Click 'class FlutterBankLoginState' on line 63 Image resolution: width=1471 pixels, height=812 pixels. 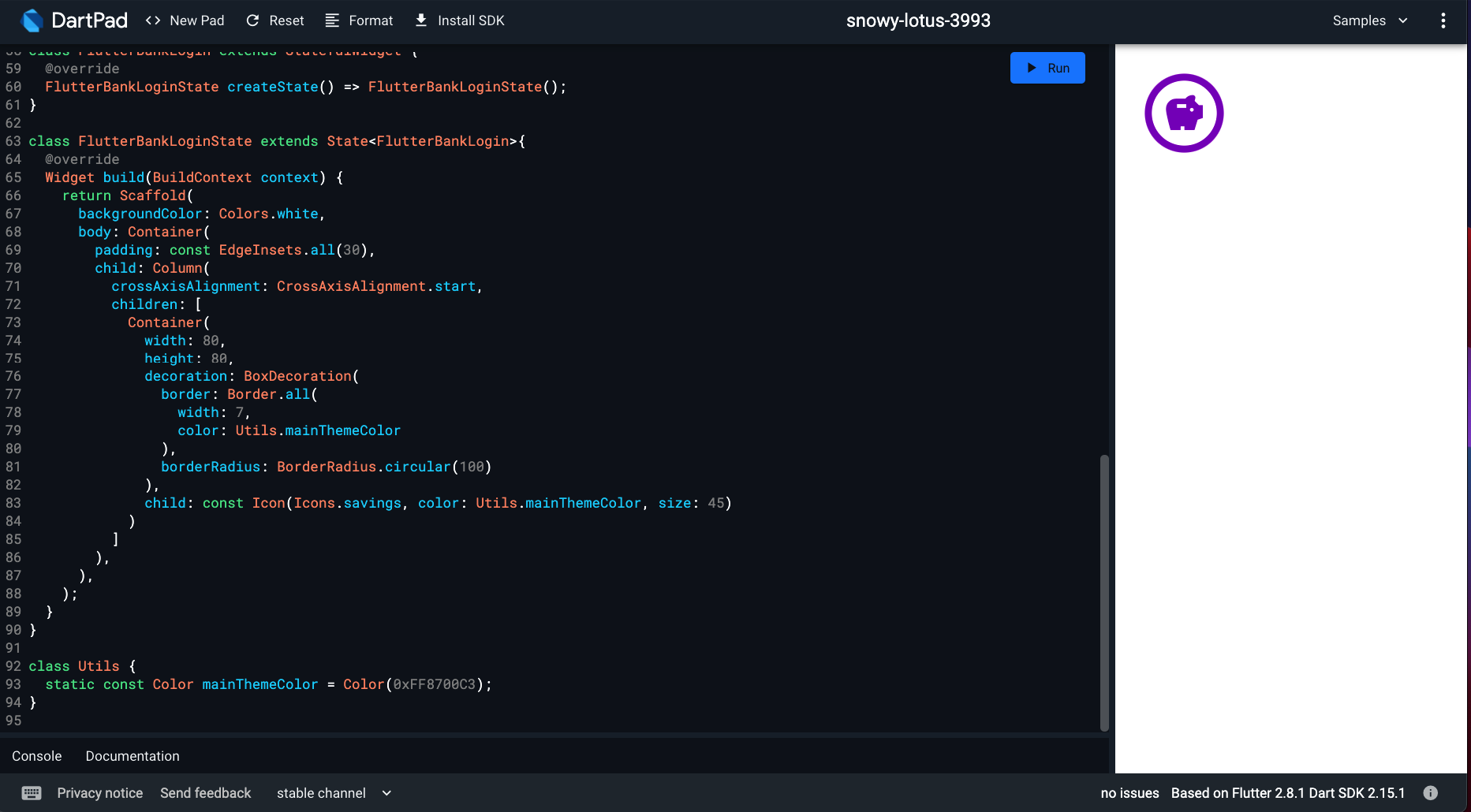[140, 141]
